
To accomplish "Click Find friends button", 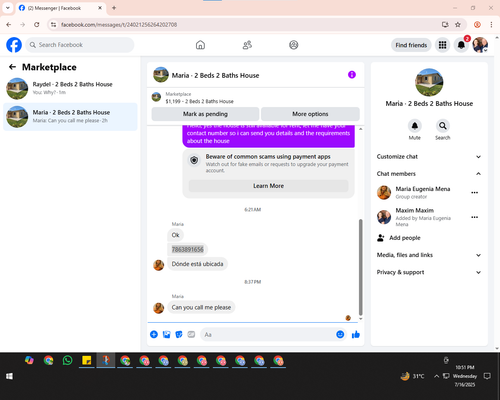I will point(411,45).
